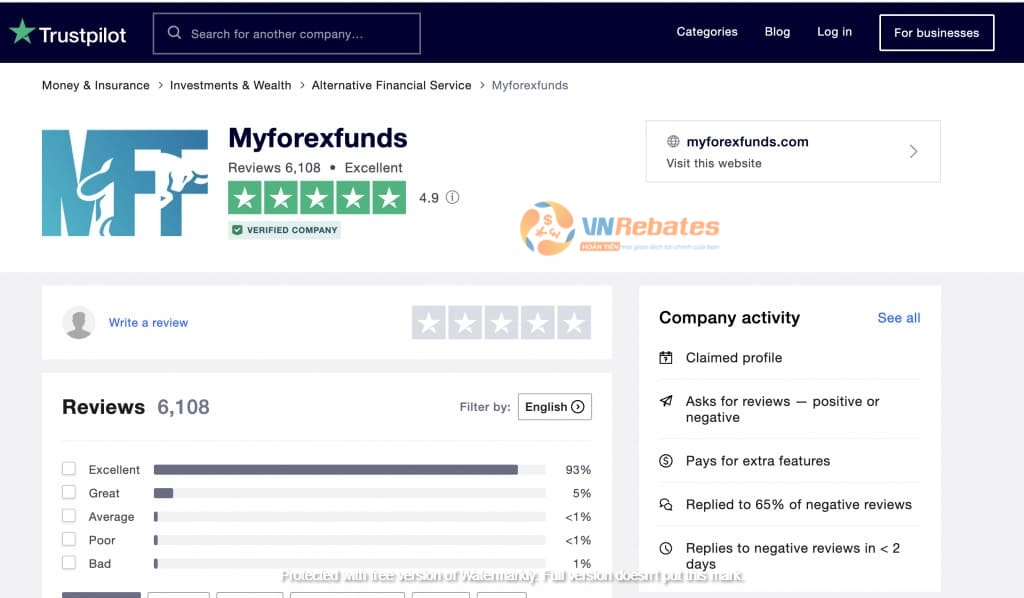
Task: Go to Money & Insurance breadcrumb
Action: (95, 85)
